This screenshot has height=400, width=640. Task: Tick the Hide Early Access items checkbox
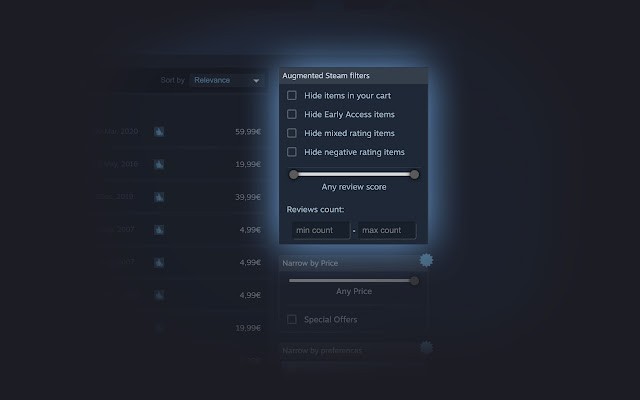click(291, 114)
